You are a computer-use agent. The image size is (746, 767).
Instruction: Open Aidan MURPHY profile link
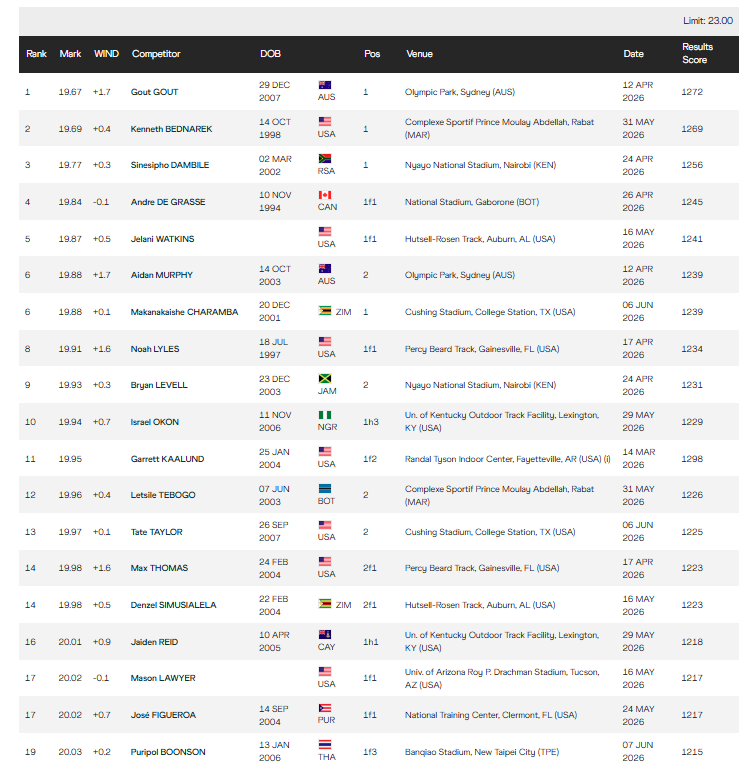click(161, 275)
